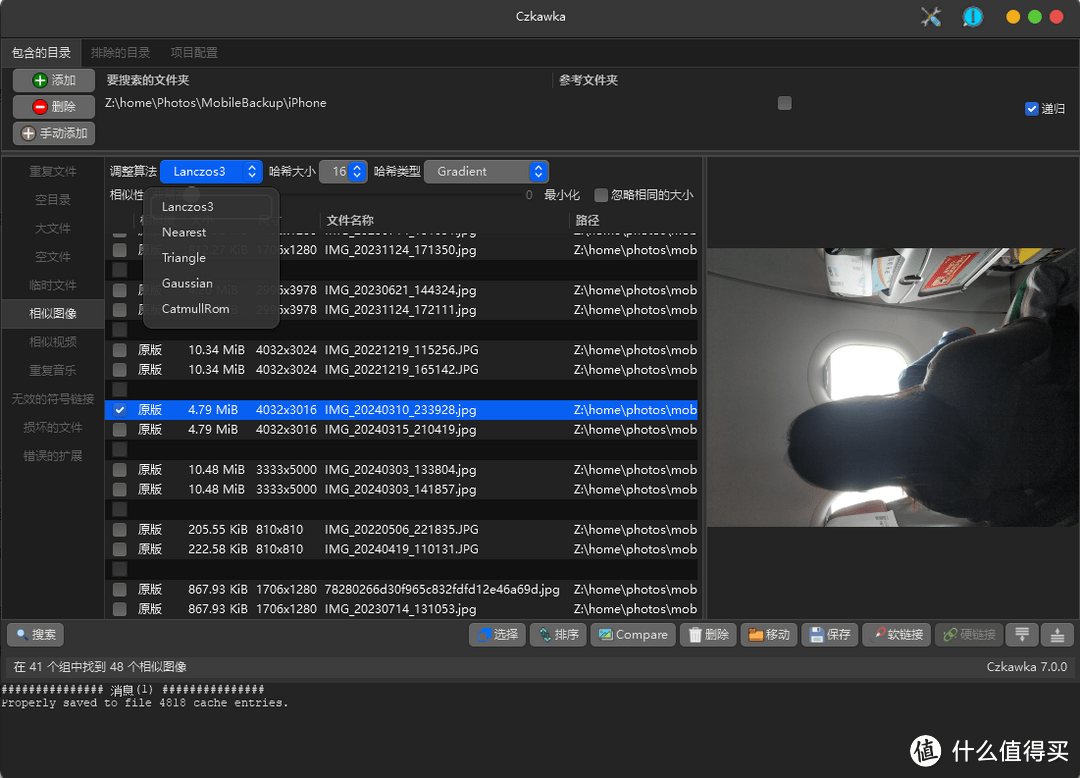Viewport: 1080px width, 778px height.
Task: Switch to the 排除的目录 tab
Action: coord(120,52)
